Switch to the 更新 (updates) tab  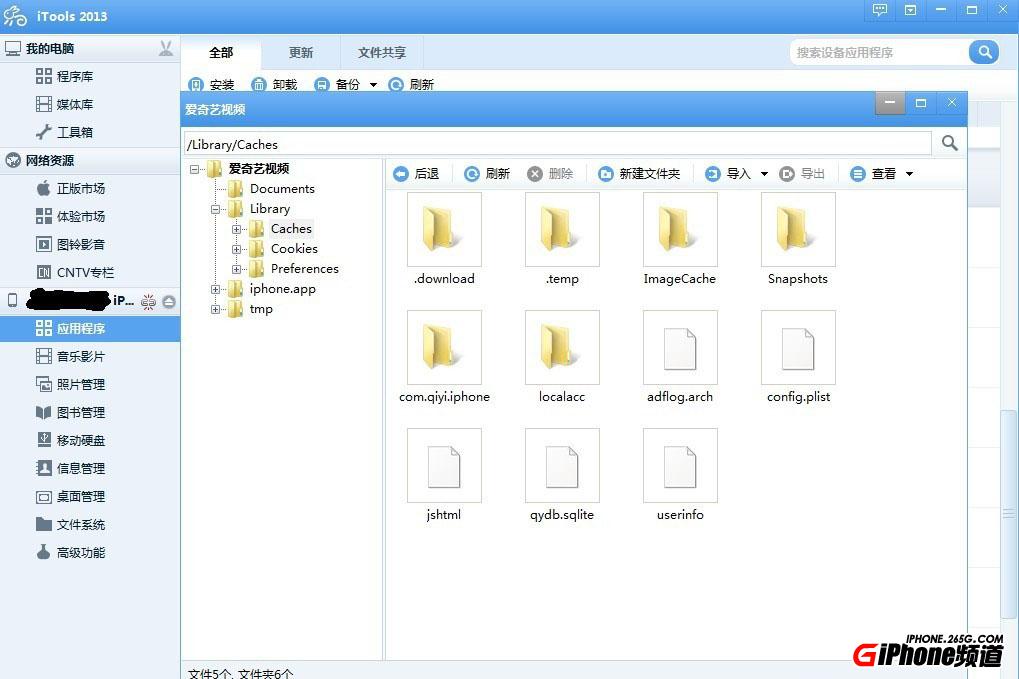tap(299, 53)
